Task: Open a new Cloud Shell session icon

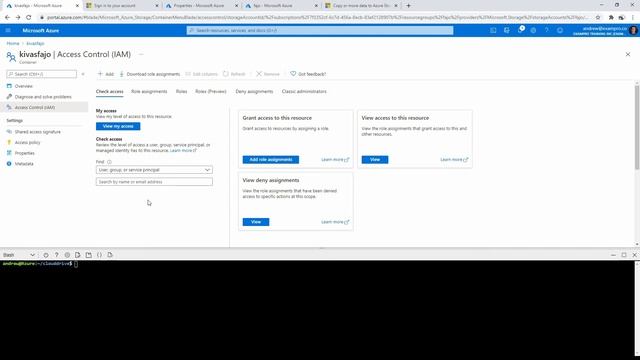Action: pos(89,255)
